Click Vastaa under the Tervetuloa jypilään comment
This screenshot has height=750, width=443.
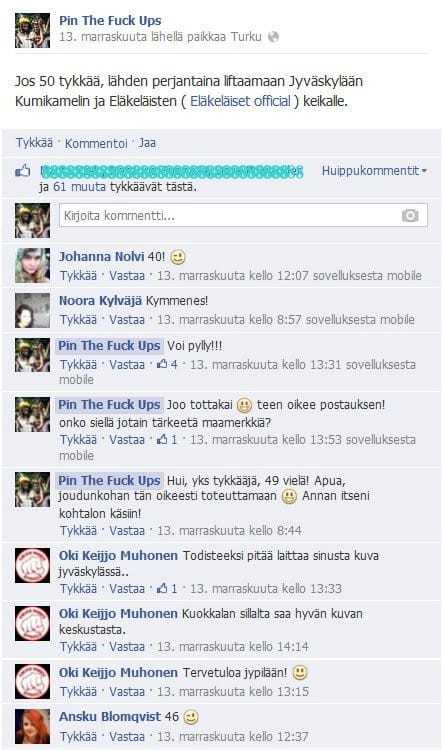tap(127, 692)
